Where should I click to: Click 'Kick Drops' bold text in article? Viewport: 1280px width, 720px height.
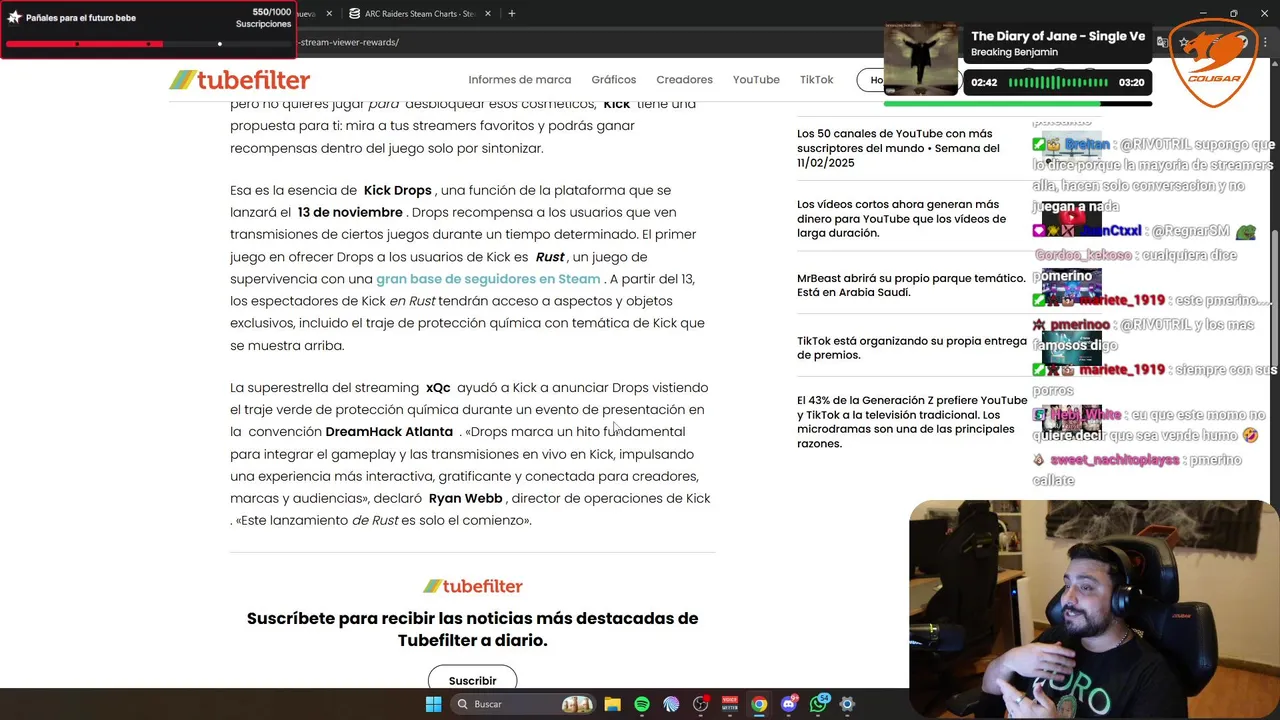coord(397,190)
